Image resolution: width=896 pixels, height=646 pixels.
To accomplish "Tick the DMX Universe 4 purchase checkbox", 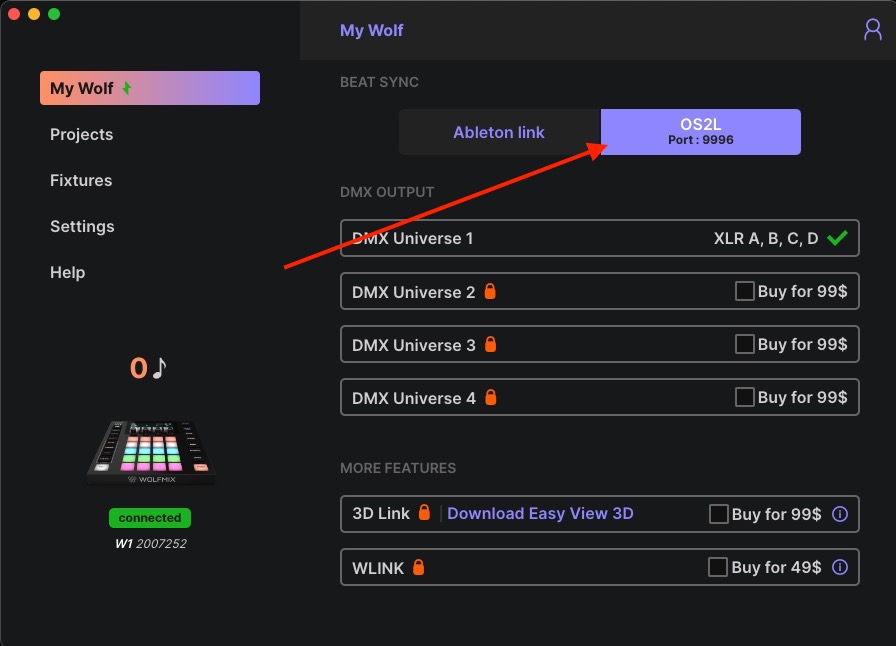I will click(744, 397).
